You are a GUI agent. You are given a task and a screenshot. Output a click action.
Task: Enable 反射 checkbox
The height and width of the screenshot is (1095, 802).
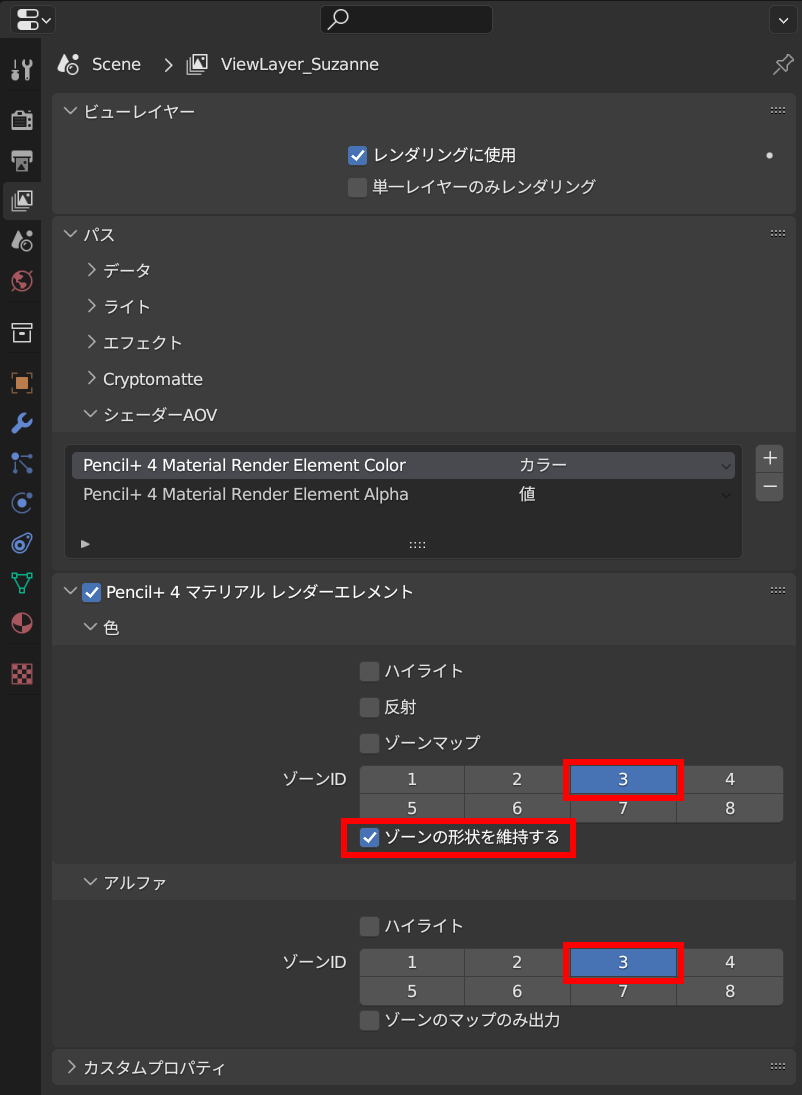[x=370, y=707]
